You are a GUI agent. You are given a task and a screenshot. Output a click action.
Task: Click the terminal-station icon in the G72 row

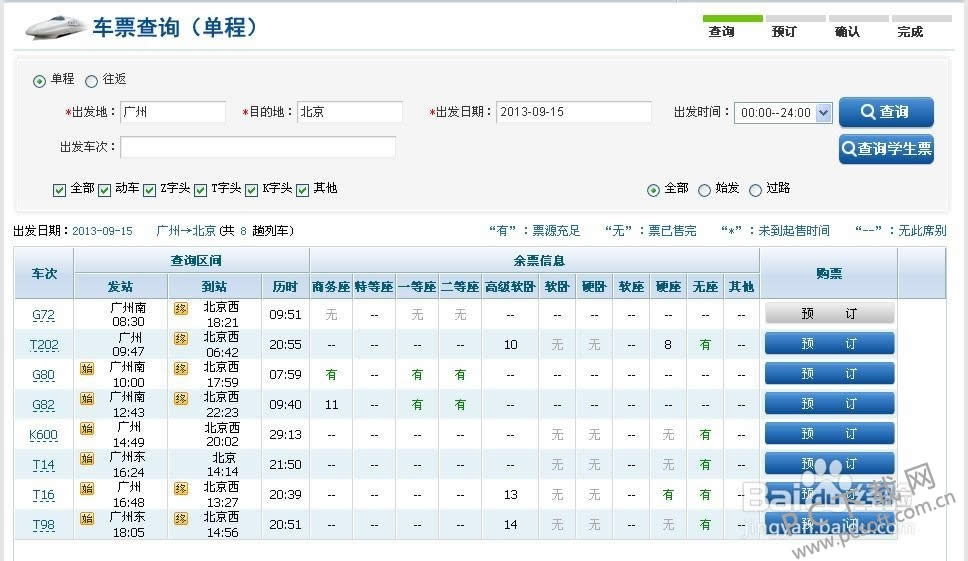coord(181,308)
